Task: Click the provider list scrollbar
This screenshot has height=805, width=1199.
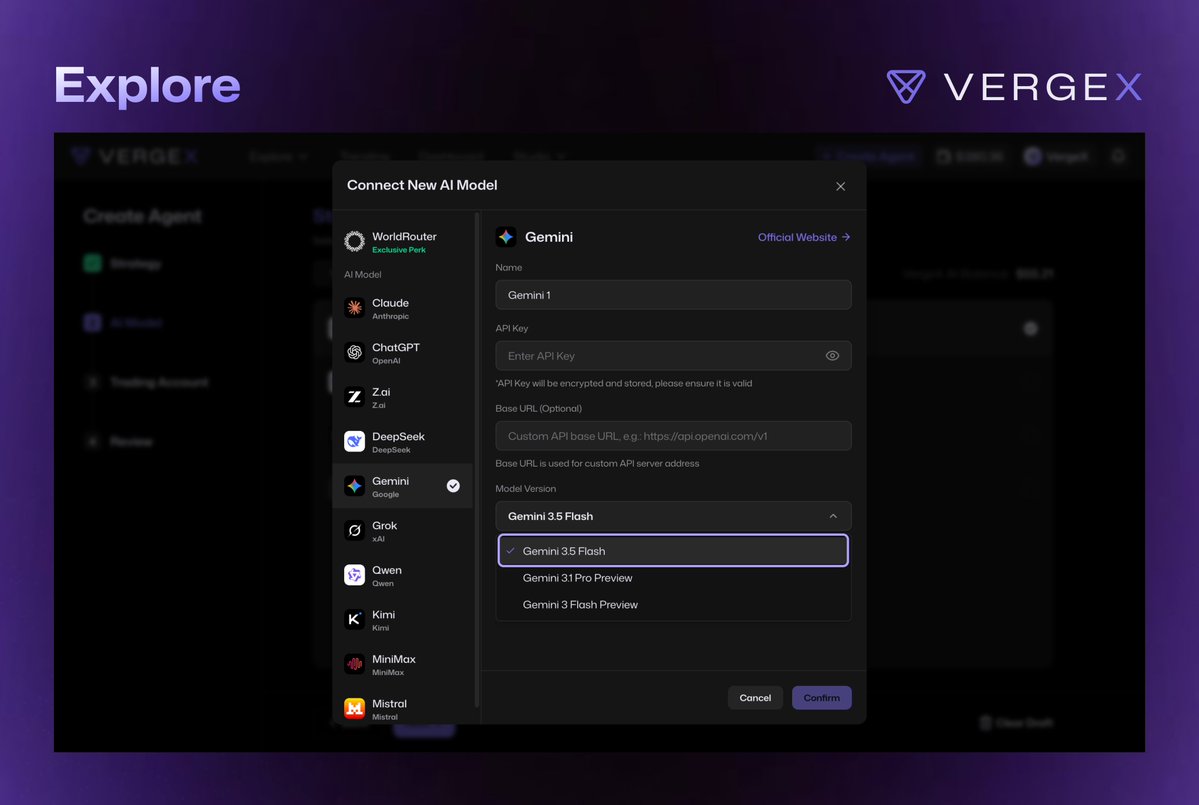Action: [x=476, y=459]
